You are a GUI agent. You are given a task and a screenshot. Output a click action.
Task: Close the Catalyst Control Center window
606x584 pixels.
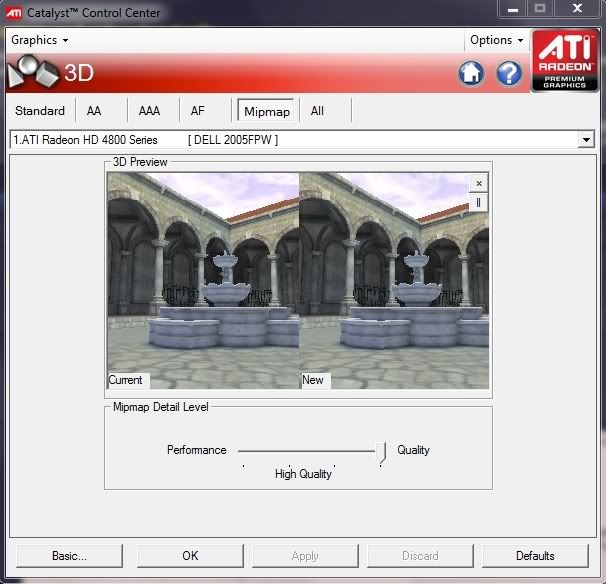point(577,9)
